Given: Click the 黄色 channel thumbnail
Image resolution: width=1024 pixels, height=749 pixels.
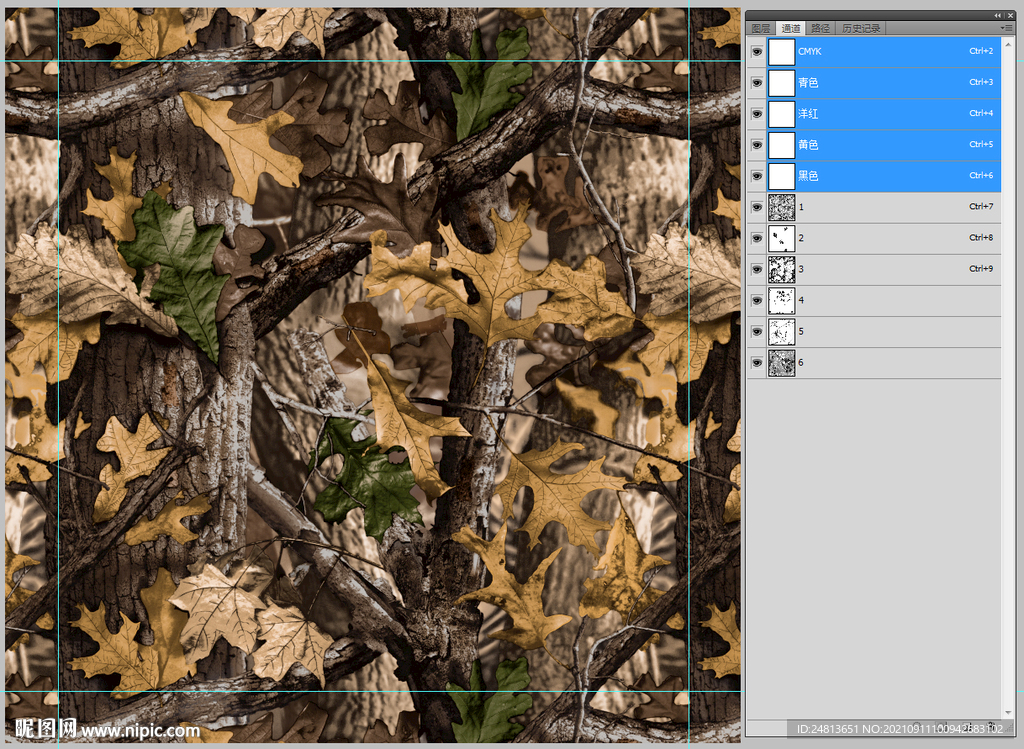Looking at the screenshot, I should coord(781,145).
